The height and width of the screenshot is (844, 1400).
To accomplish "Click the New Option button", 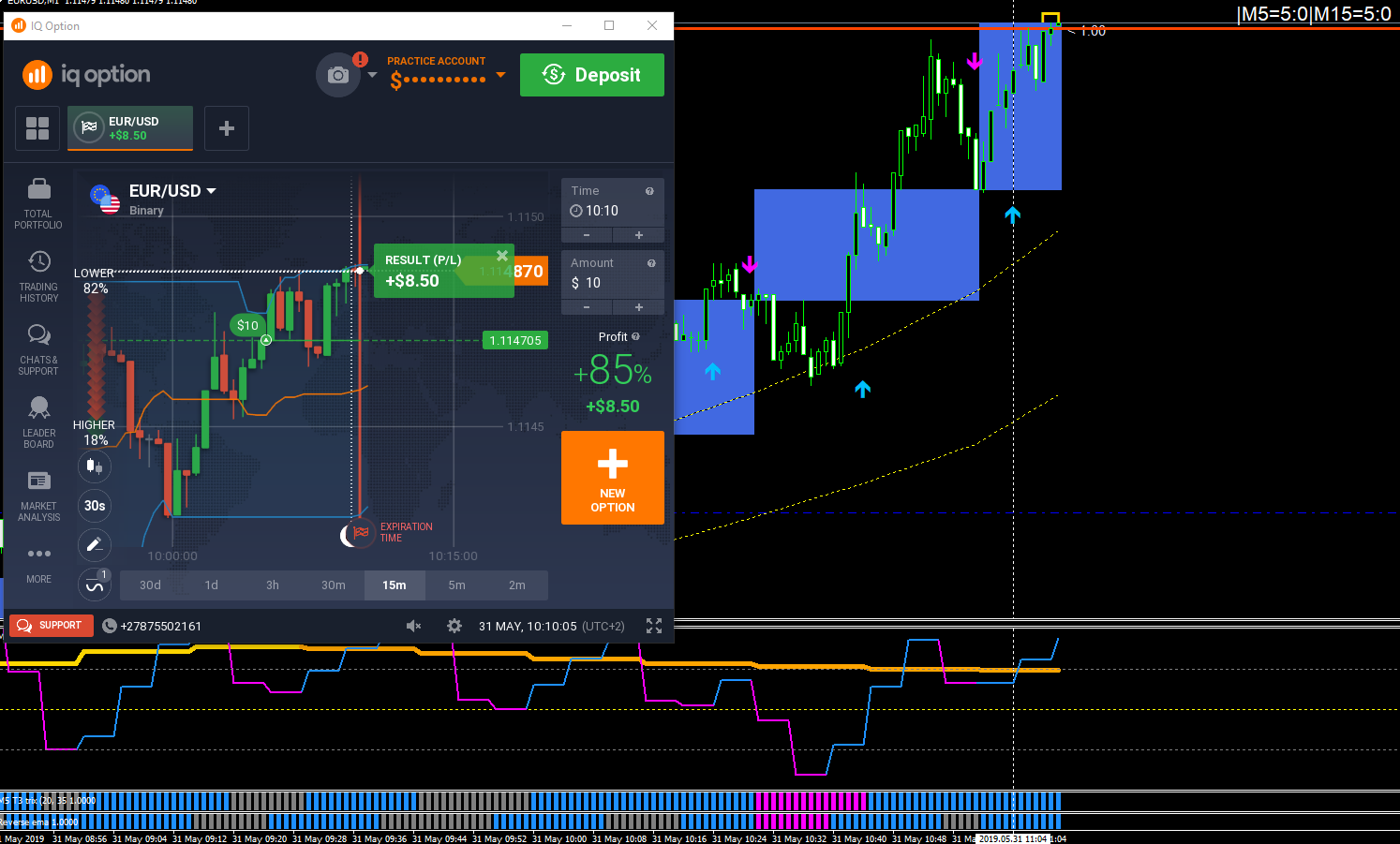I will (613, 478).
